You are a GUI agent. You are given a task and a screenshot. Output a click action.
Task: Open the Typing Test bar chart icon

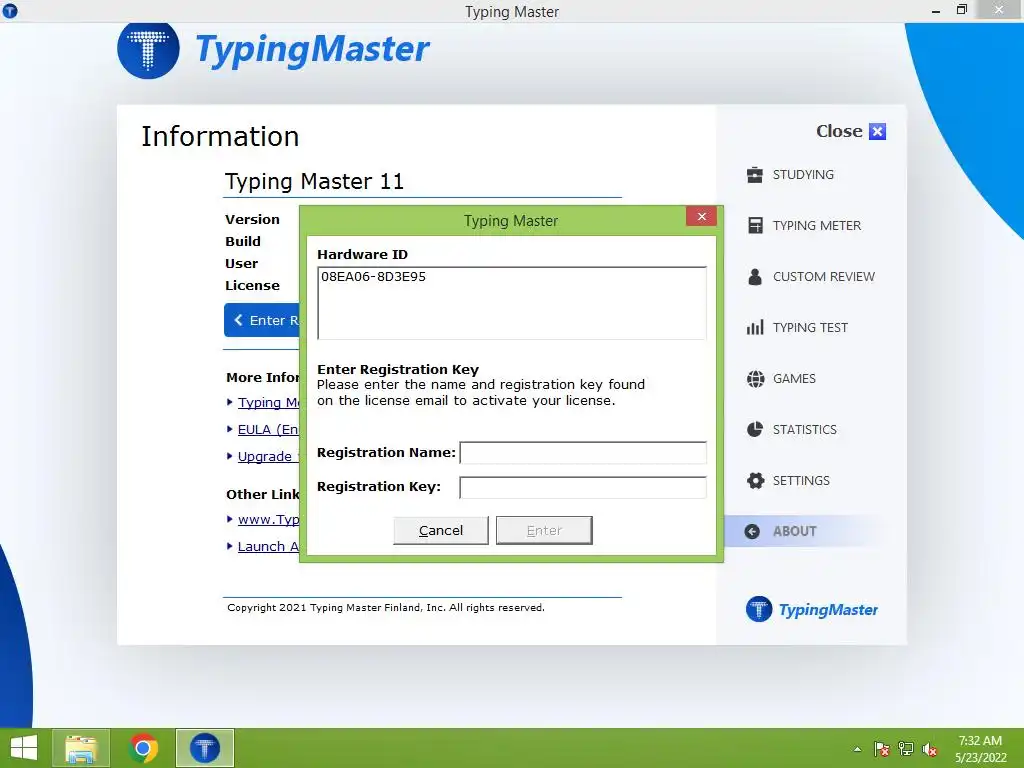point(755,328)
